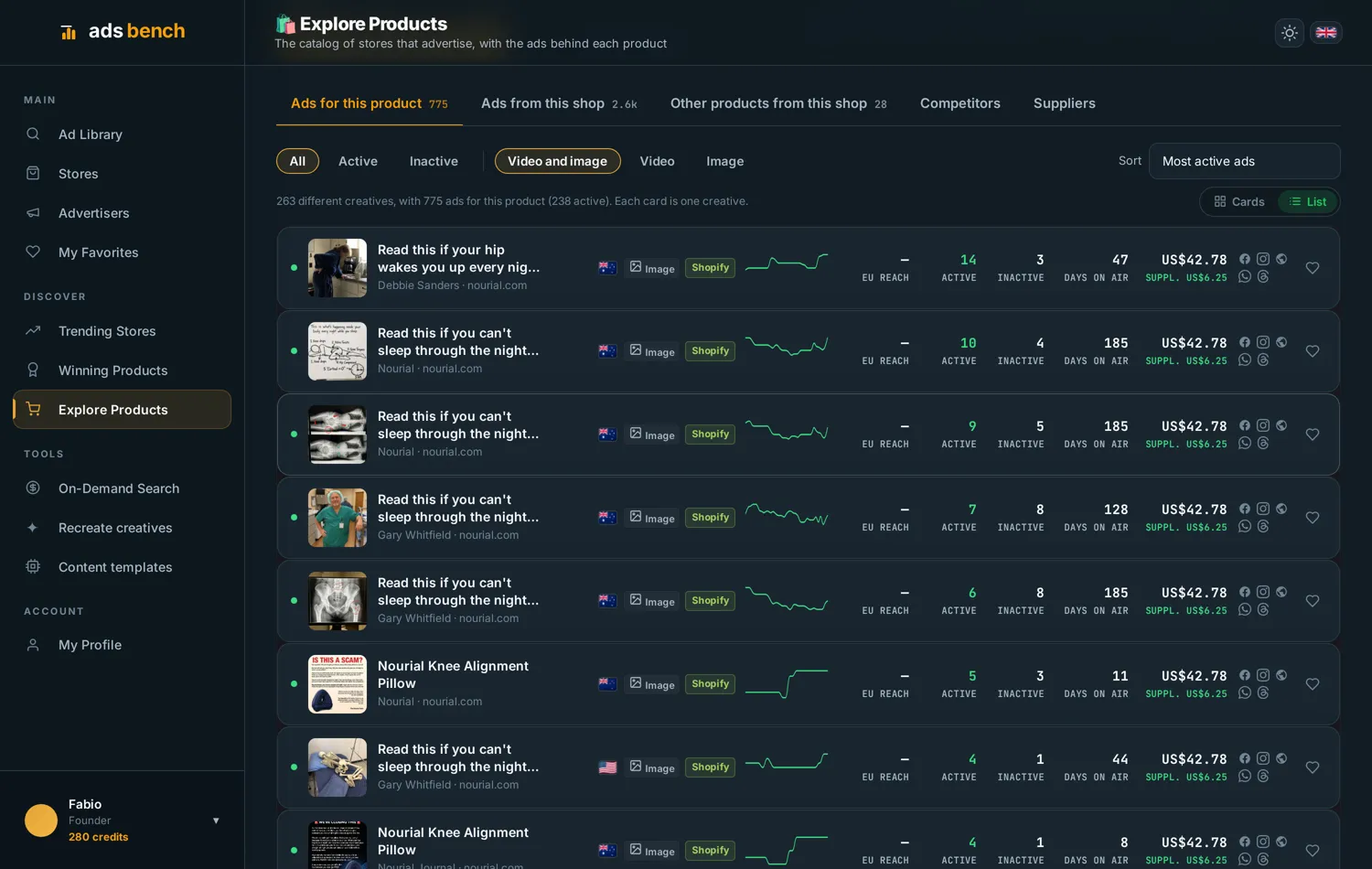This screenshot has width=1372, height=869.
Task: Click the Content templates icon
Action: [33, 567]
